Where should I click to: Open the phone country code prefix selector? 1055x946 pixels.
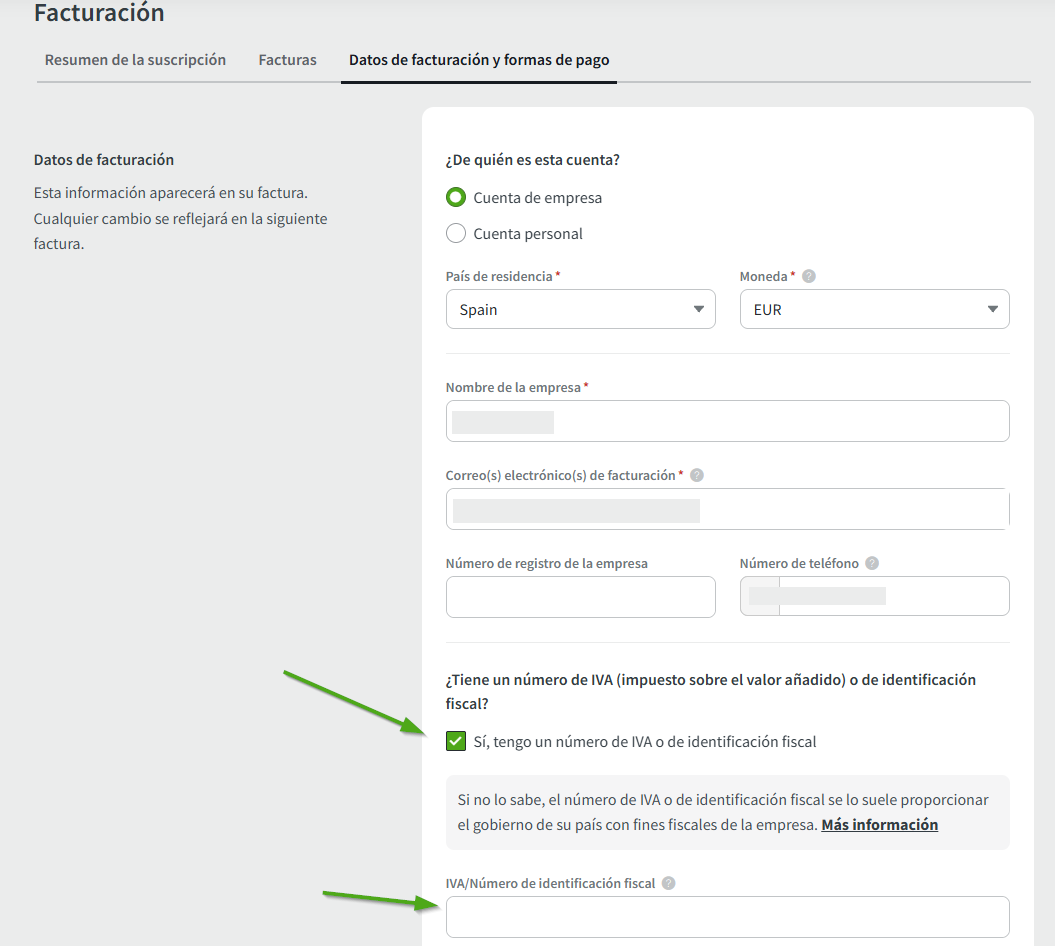(760, 596)
